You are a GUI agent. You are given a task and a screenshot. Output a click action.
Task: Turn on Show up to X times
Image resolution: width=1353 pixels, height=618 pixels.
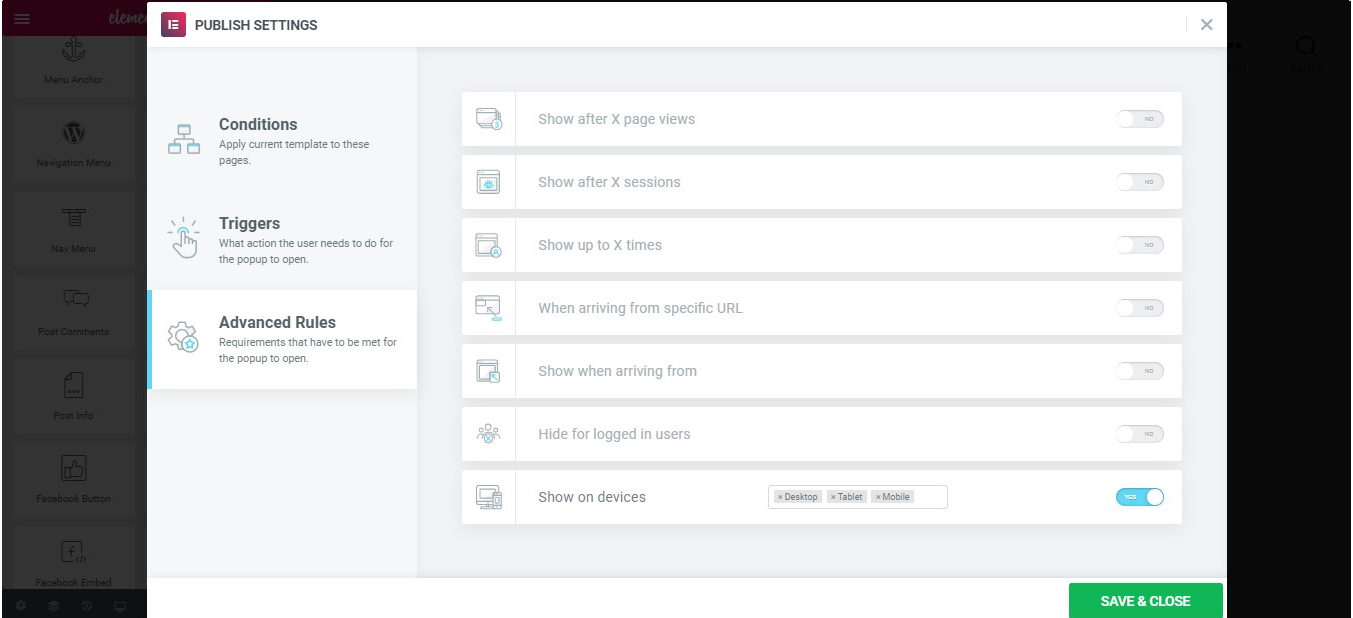click(x=1140, y=245)
